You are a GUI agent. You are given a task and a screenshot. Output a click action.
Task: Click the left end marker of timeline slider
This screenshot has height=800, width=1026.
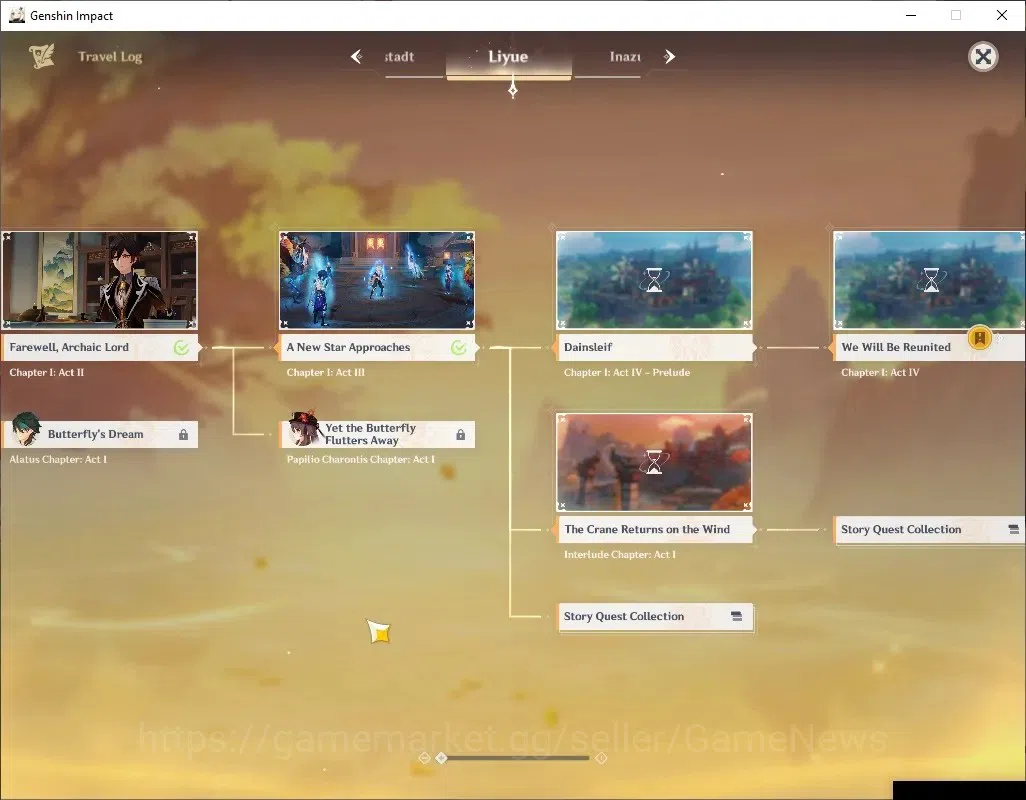(x=424, y=757)
